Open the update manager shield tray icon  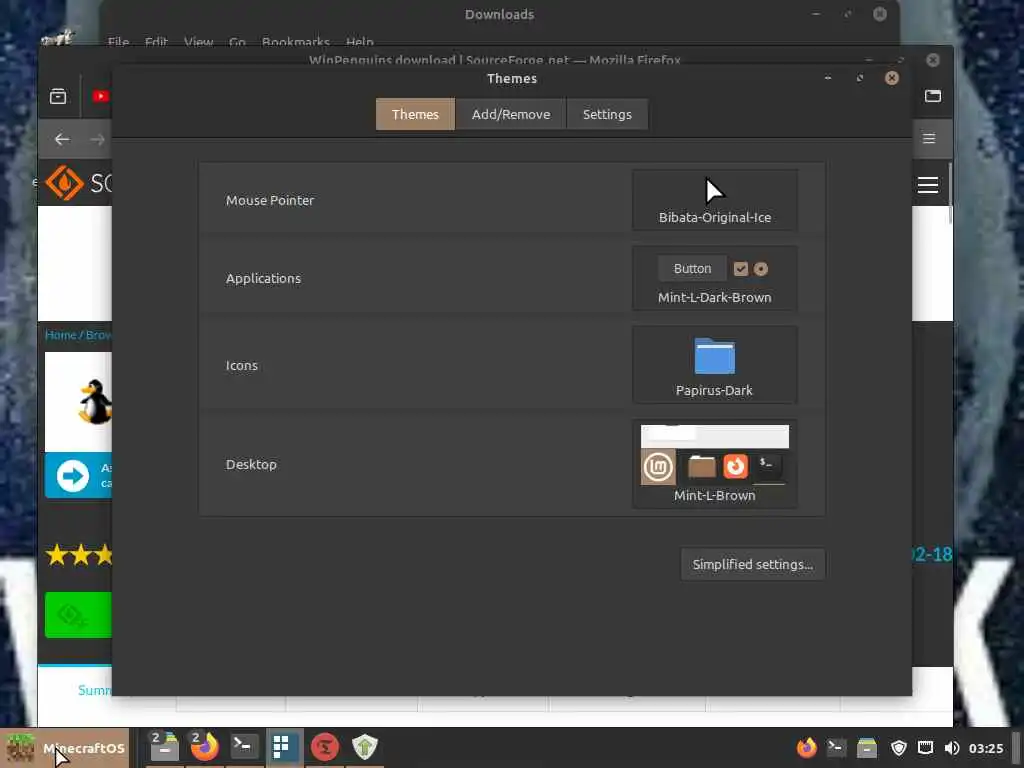[899, 748]
